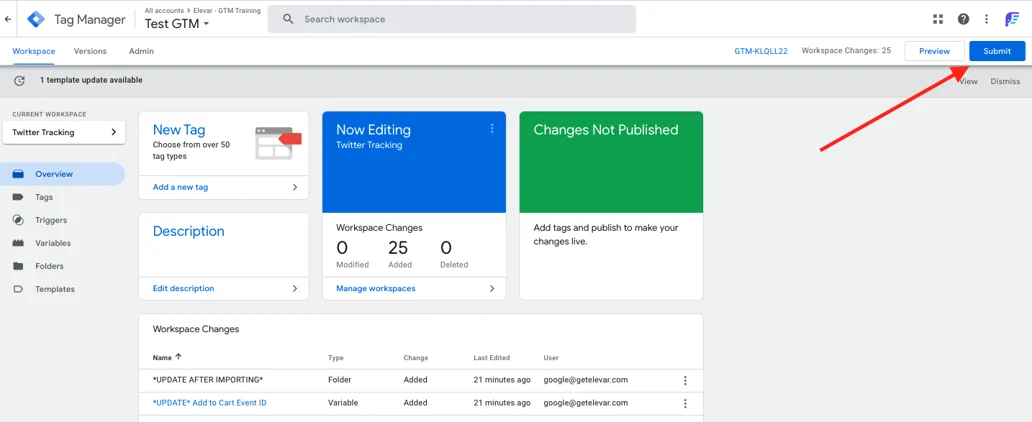Click the Type column header
The image size is (1032, 422).
tap(336, 358)
